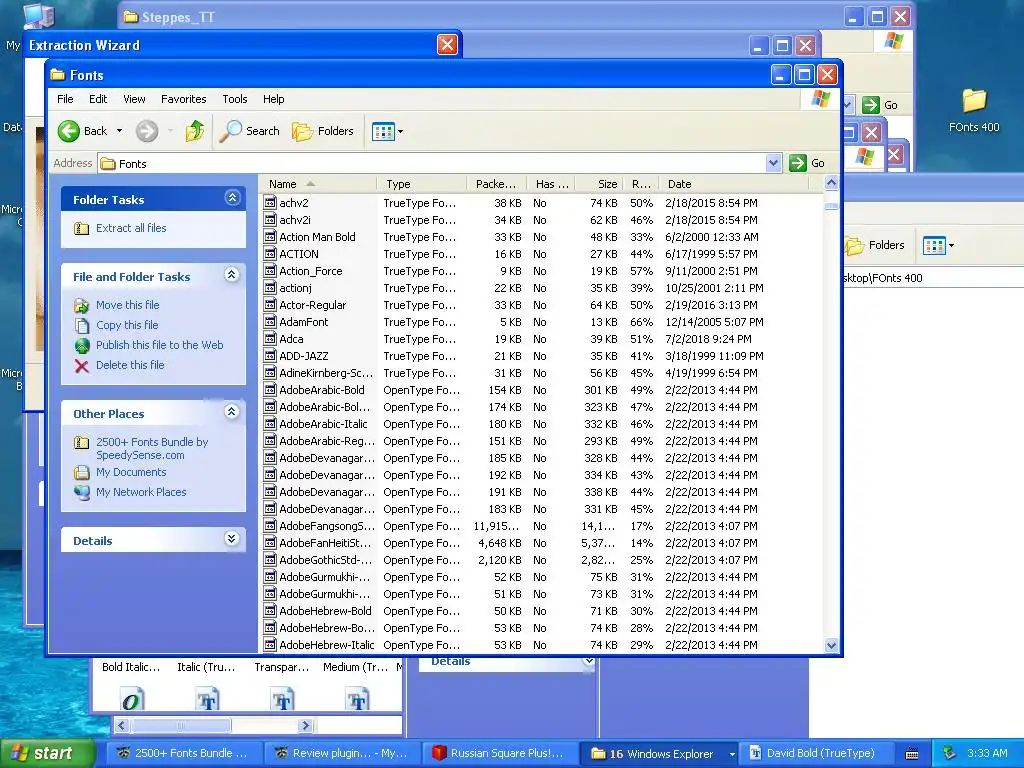The width and height of the screenshot is (1024, 768).
Task: Click Copy this file link
Action: click(127, 325)
